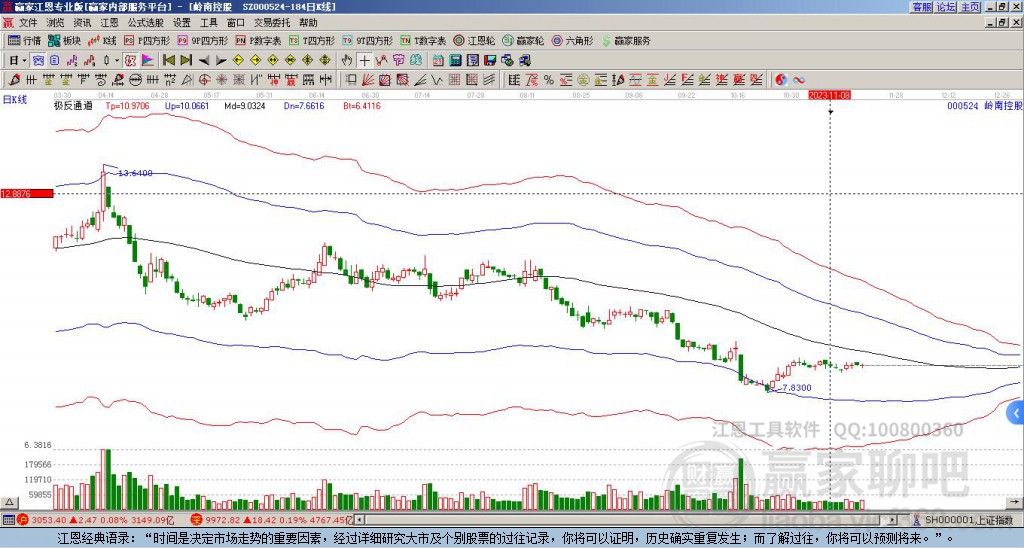Click the status bar grid icon
This screenshot has height=548, width=1024.
point(8,520)
